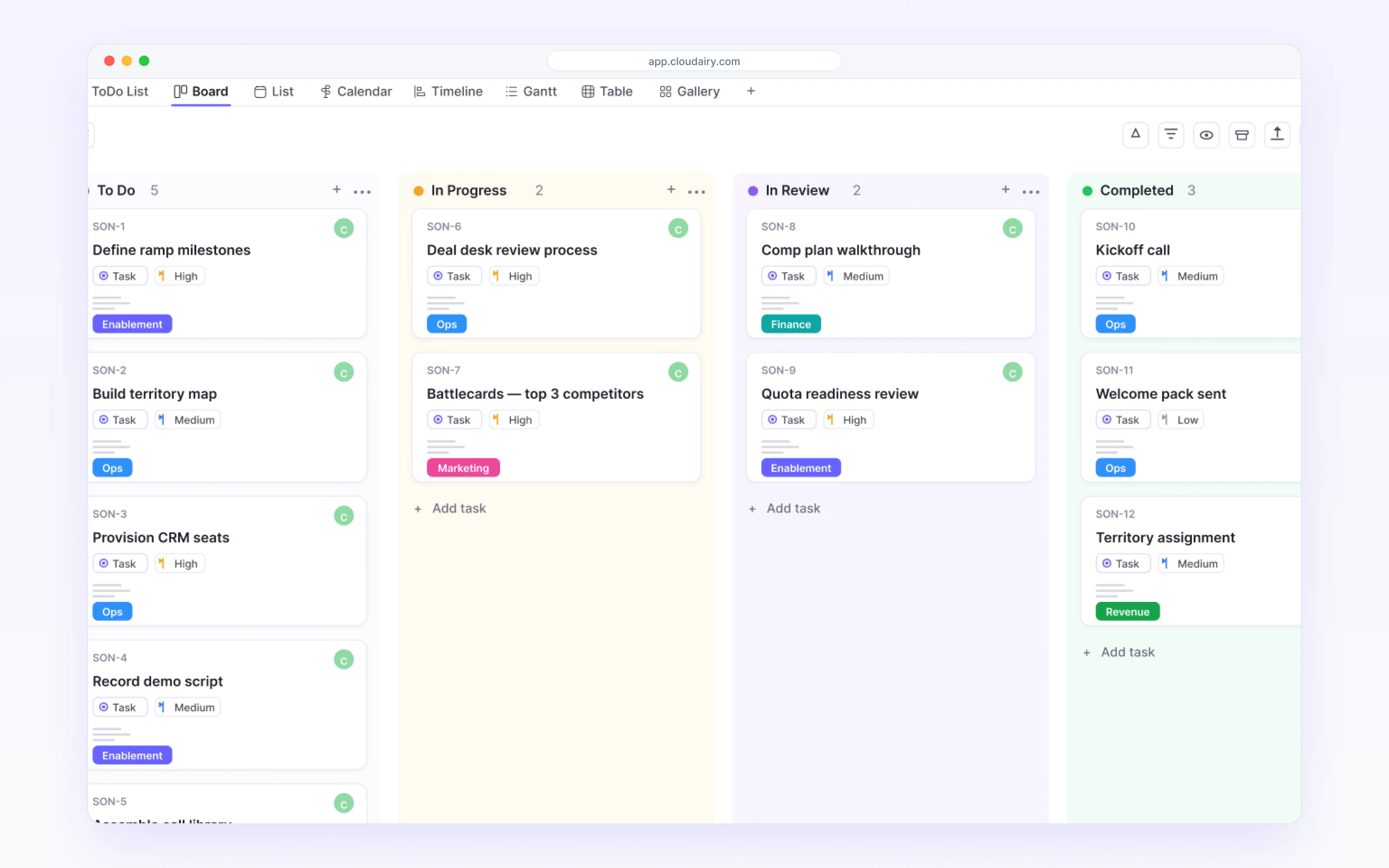The width and height of the screenshot is (1389, 868).
Task: Click Revenue tag on Territory assignment card
Action: click(x=1127, y=612)
